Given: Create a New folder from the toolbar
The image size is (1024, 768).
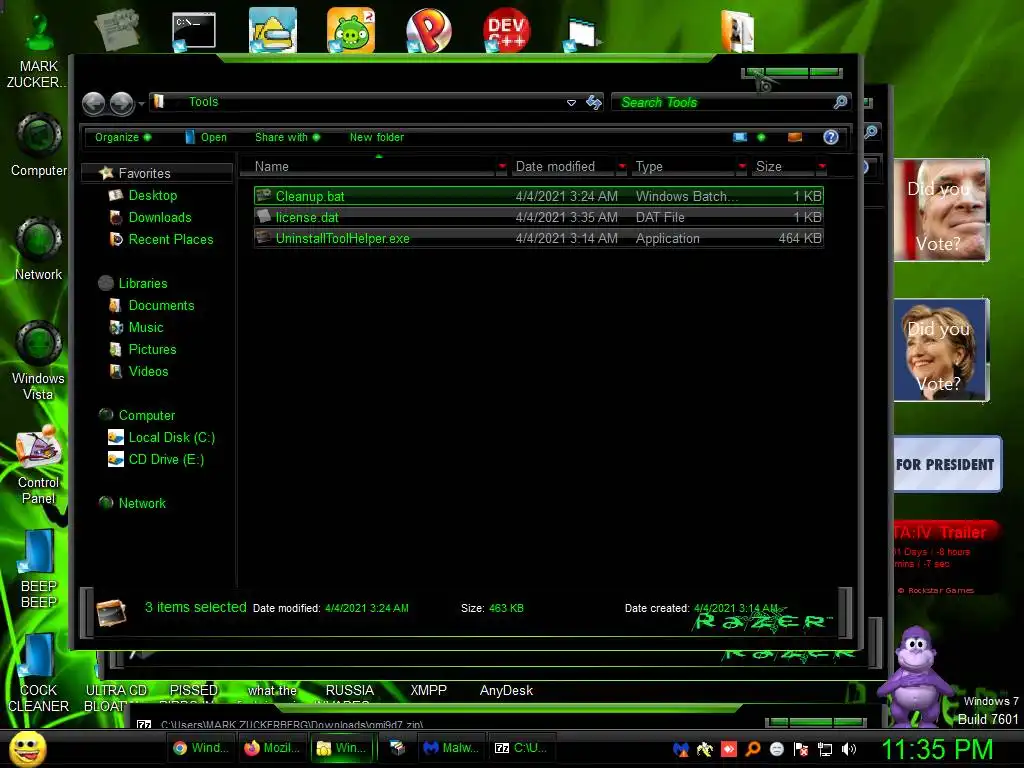Looking at the screenshot, I should pos(376,137).
